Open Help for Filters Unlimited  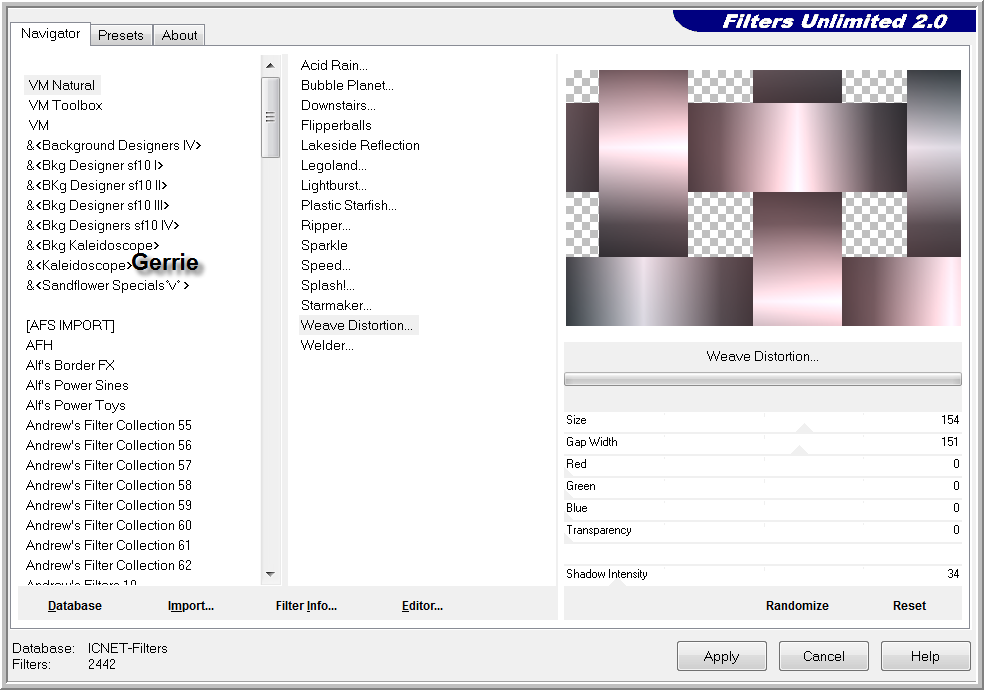tap(925, 657)
